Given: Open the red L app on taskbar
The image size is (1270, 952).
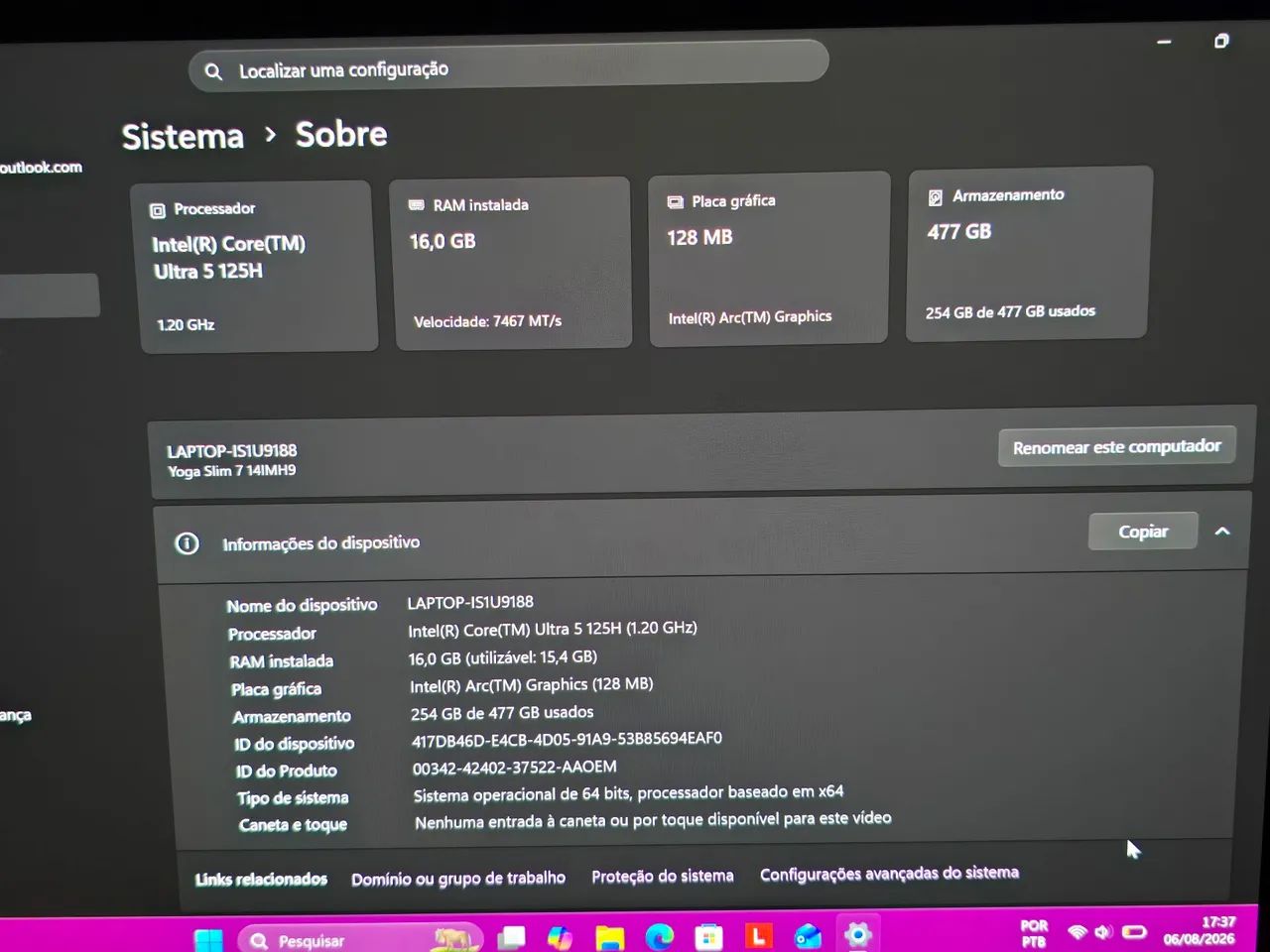Looking at the screenshot, I should click(758, 935).
